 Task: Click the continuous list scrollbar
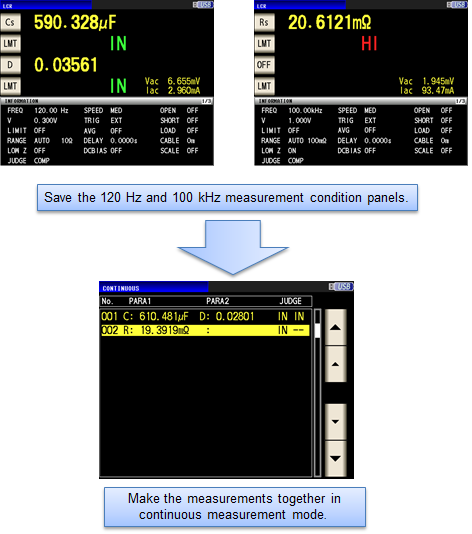point(317,392)
